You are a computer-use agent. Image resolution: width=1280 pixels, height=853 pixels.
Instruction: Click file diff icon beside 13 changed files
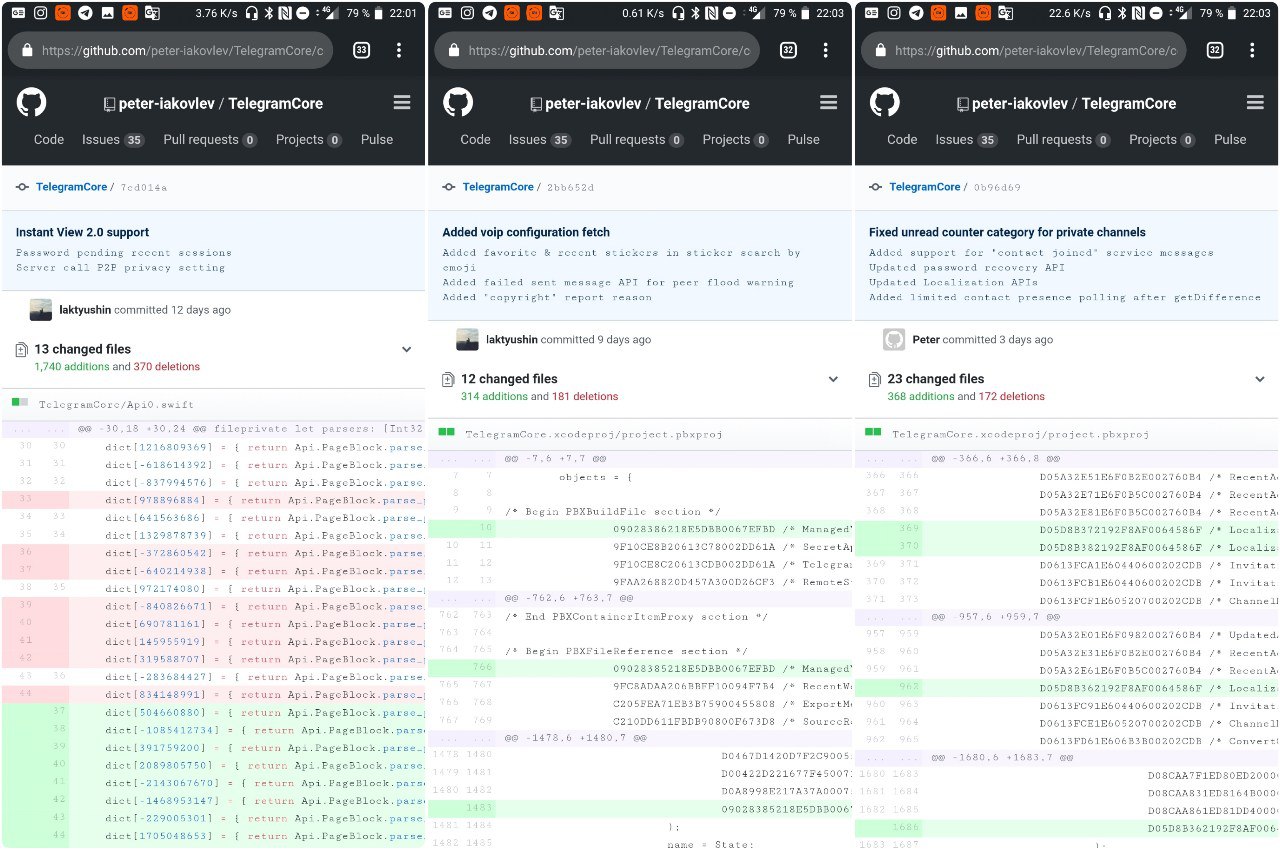tap(22, 349)
